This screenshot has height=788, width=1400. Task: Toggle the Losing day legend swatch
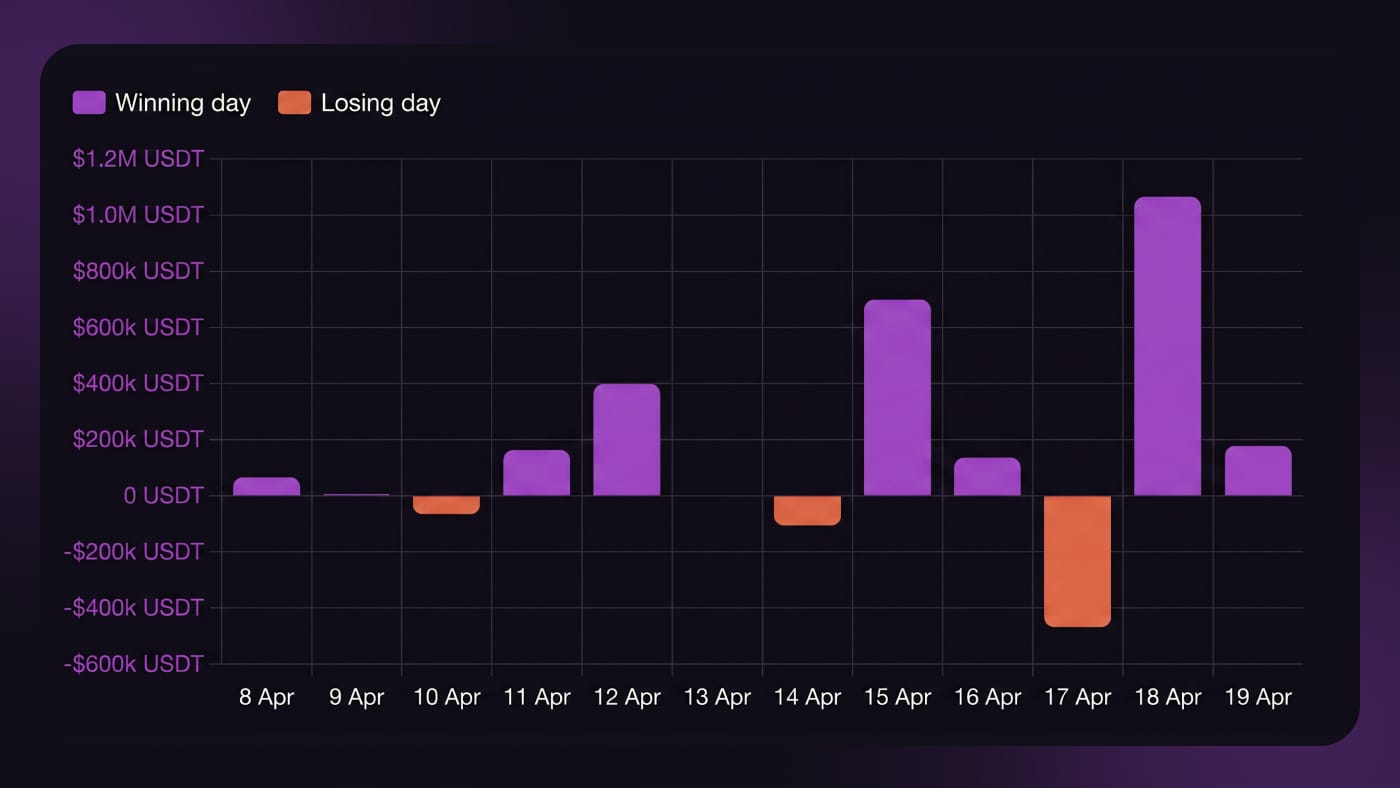click(x=294, y=102)
